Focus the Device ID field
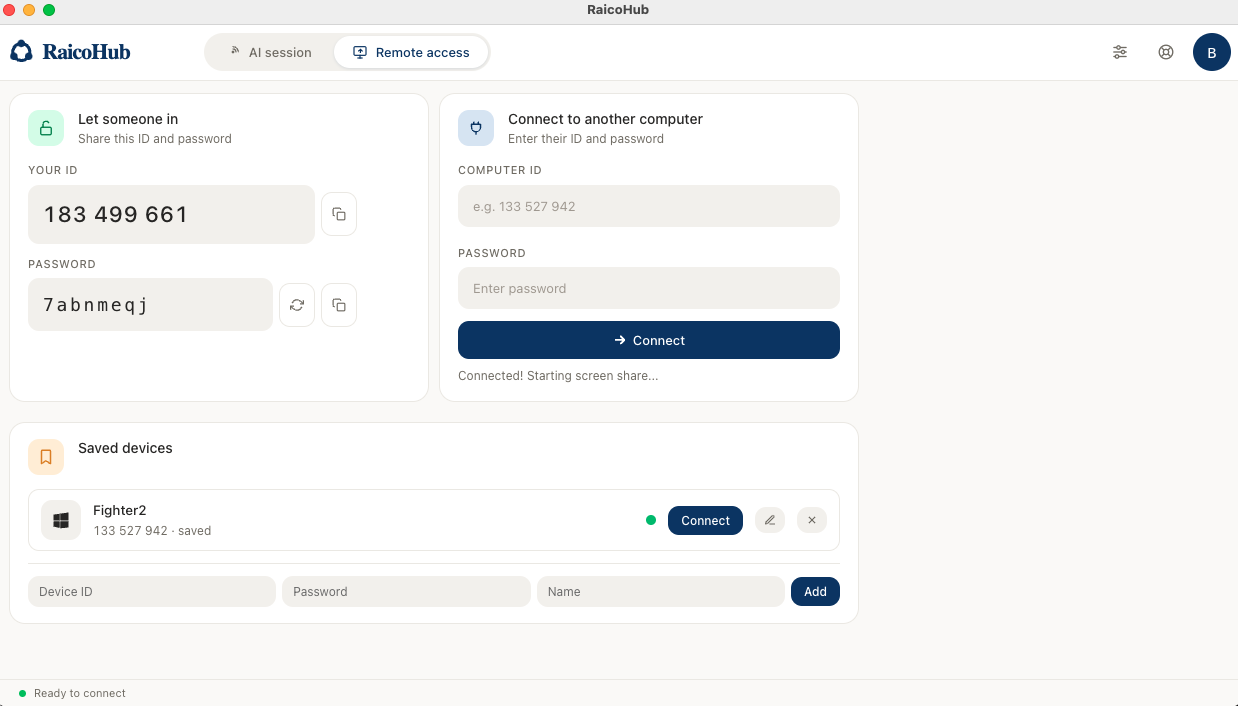This screenshot has height=706, width=1238. click(152, 591)
